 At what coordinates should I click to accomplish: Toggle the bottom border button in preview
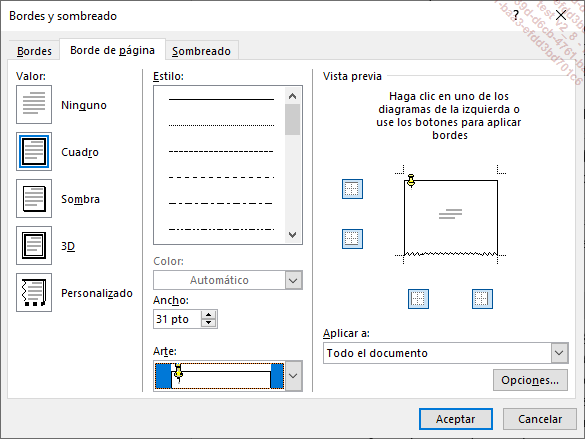point(352,239)
